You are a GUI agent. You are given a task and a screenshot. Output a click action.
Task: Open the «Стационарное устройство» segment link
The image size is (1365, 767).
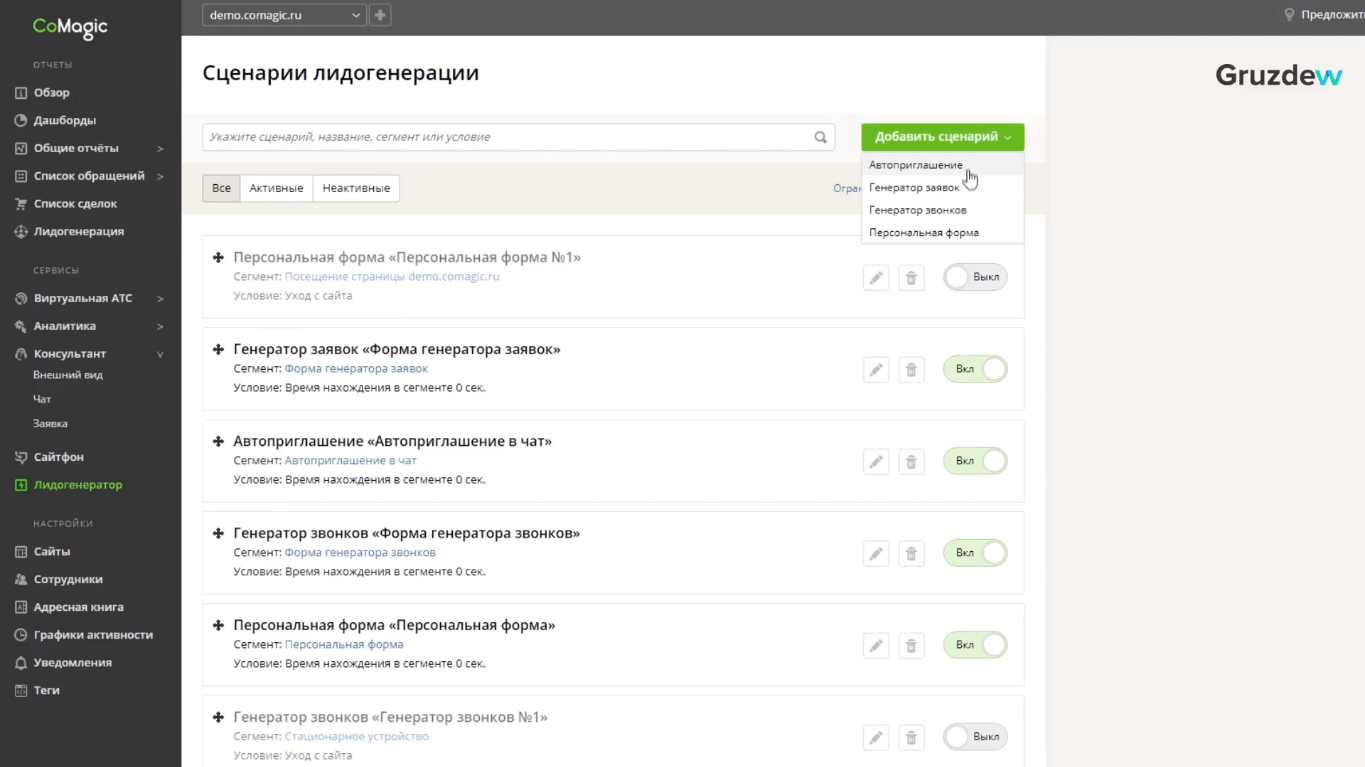pyautogui.click(x=357, y=737)
